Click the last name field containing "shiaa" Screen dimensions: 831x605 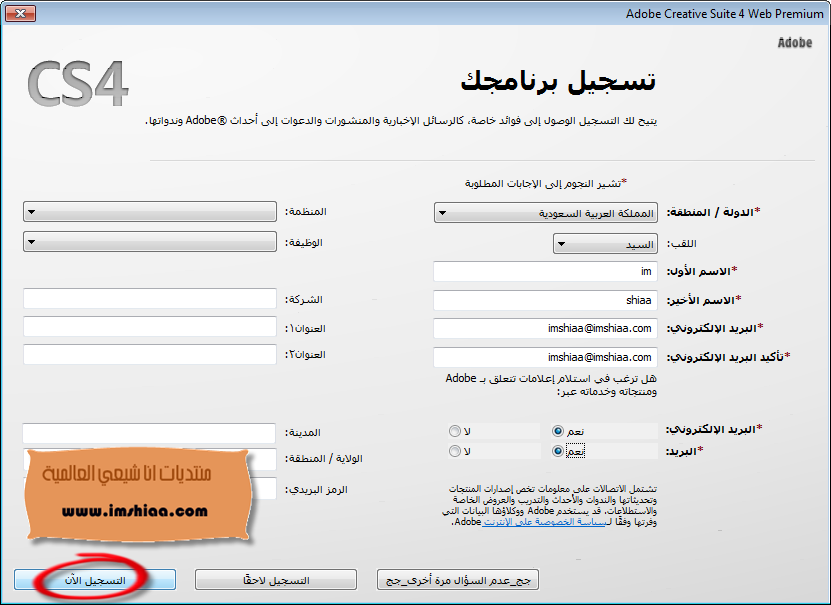click(545, 300)
